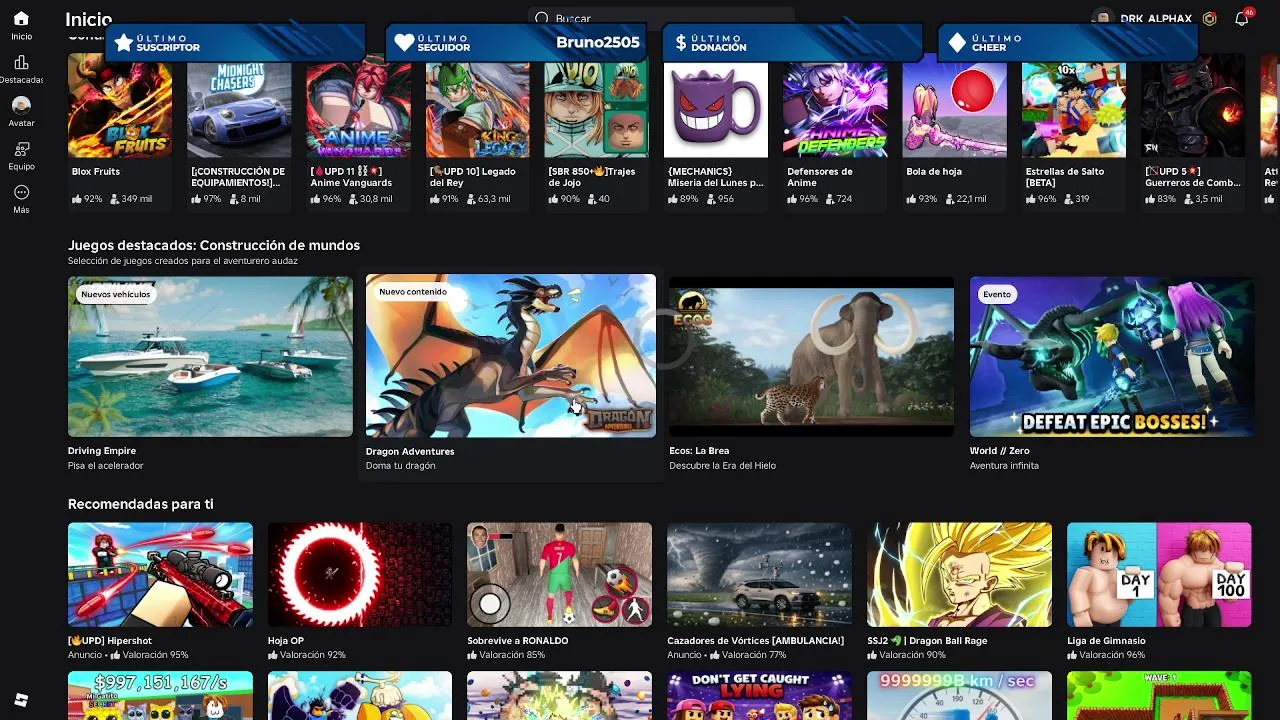
Task: Open the Más sidebar menu
Action: pos(21,192)
